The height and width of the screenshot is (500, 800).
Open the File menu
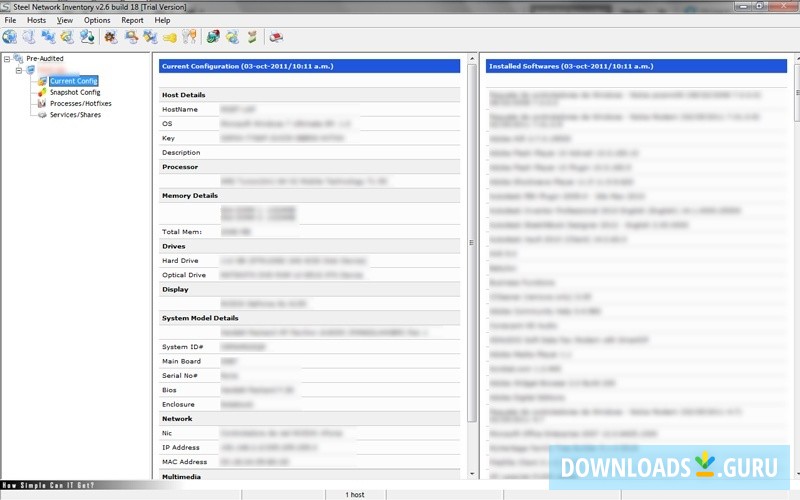(10, 20)
